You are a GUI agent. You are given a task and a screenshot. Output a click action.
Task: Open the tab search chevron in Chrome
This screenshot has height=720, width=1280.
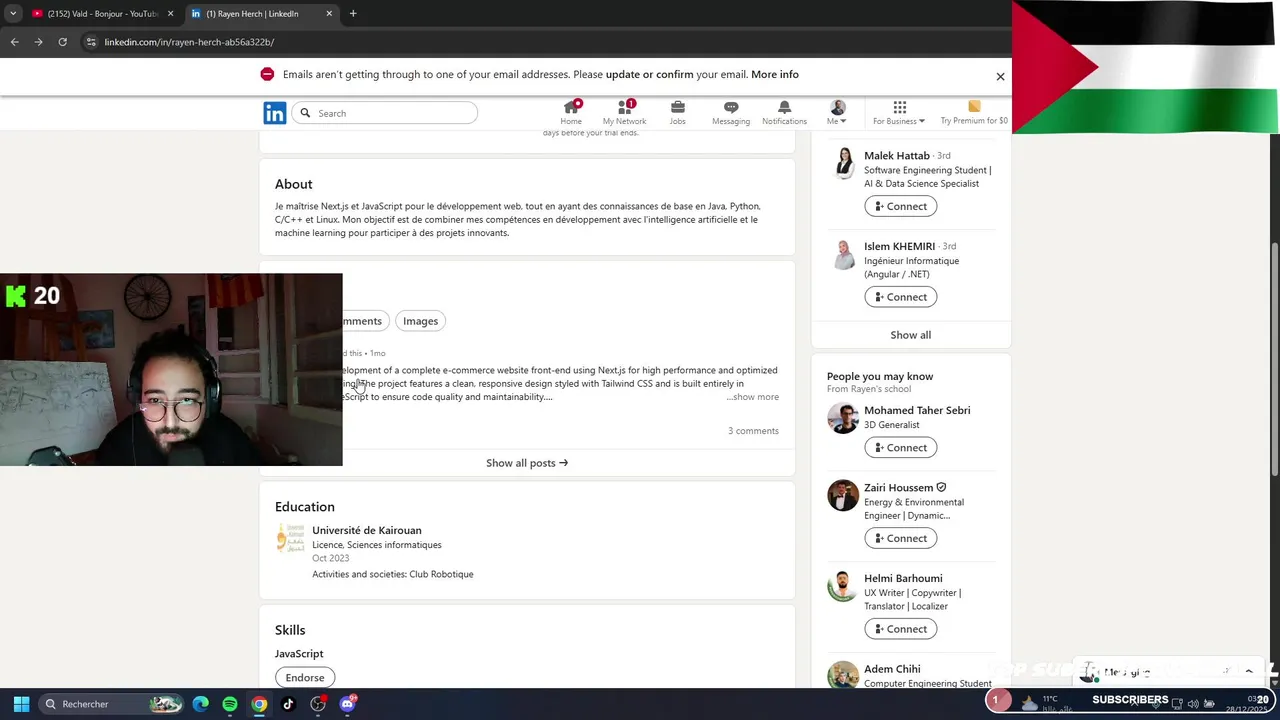coord(13,13)
